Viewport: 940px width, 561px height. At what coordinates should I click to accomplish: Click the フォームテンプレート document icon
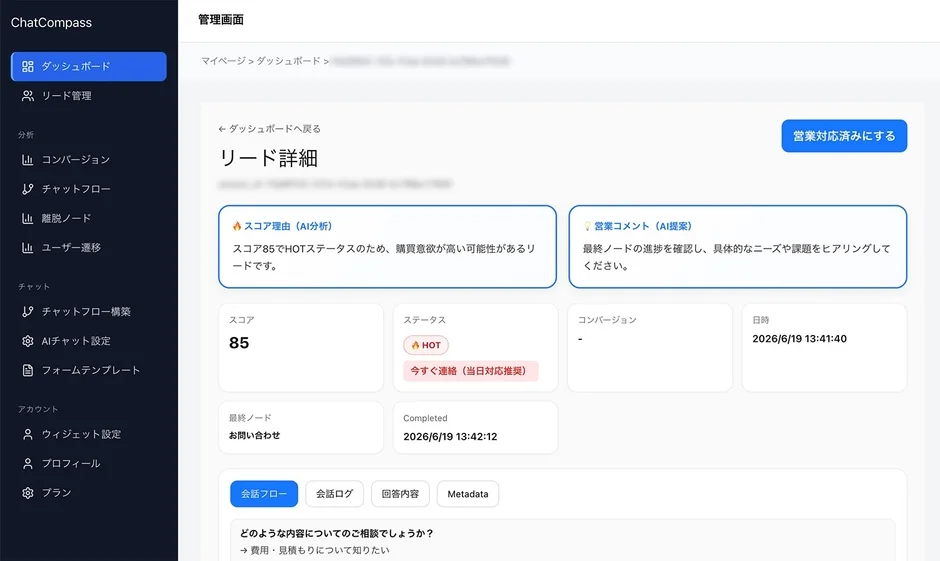coord(28,370)
